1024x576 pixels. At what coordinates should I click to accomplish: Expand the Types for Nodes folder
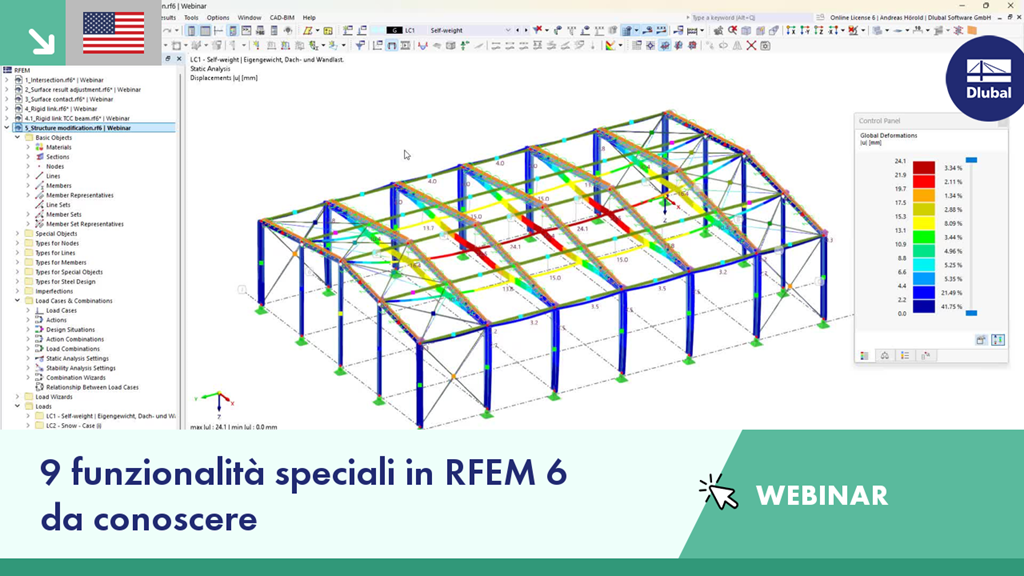tap(18, 243)
